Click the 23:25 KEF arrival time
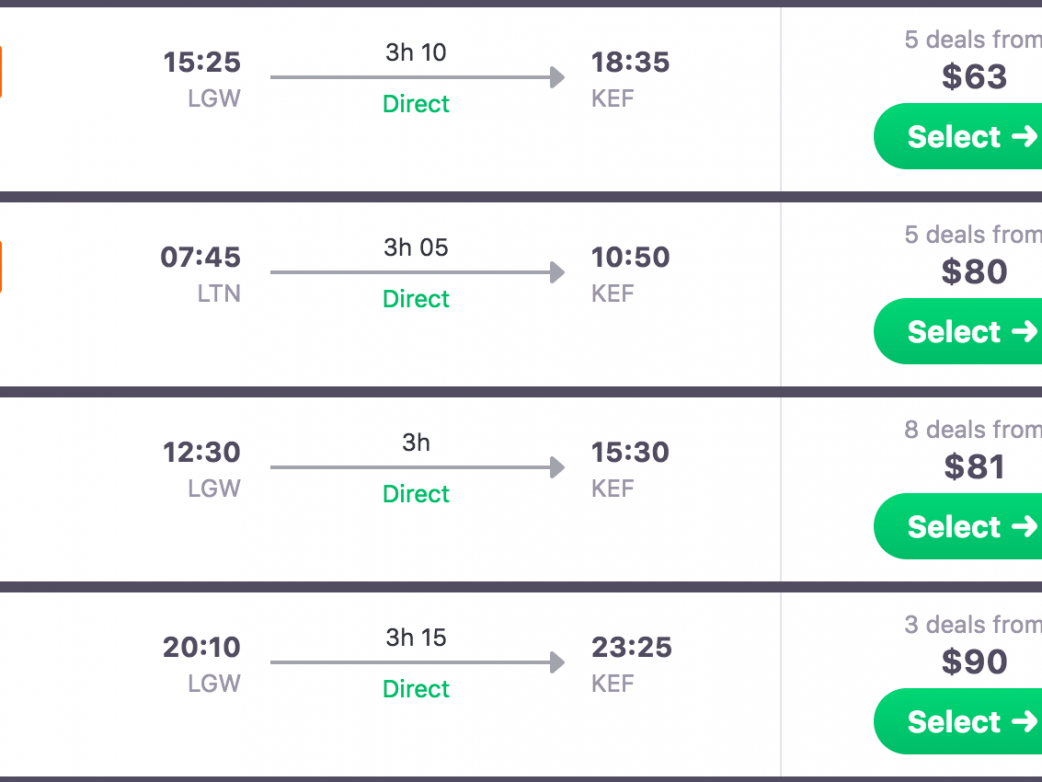This screenshot has height=782, width=1042. pyautogui.click(x=631, y=648)
